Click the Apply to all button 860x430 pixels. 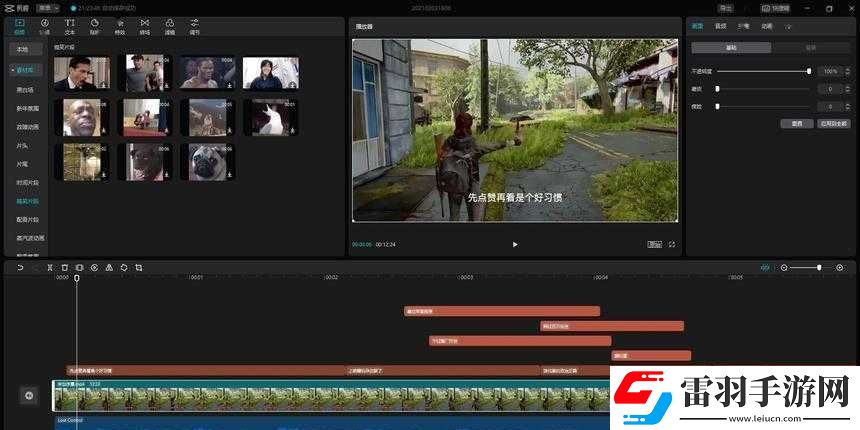(834, 124)
